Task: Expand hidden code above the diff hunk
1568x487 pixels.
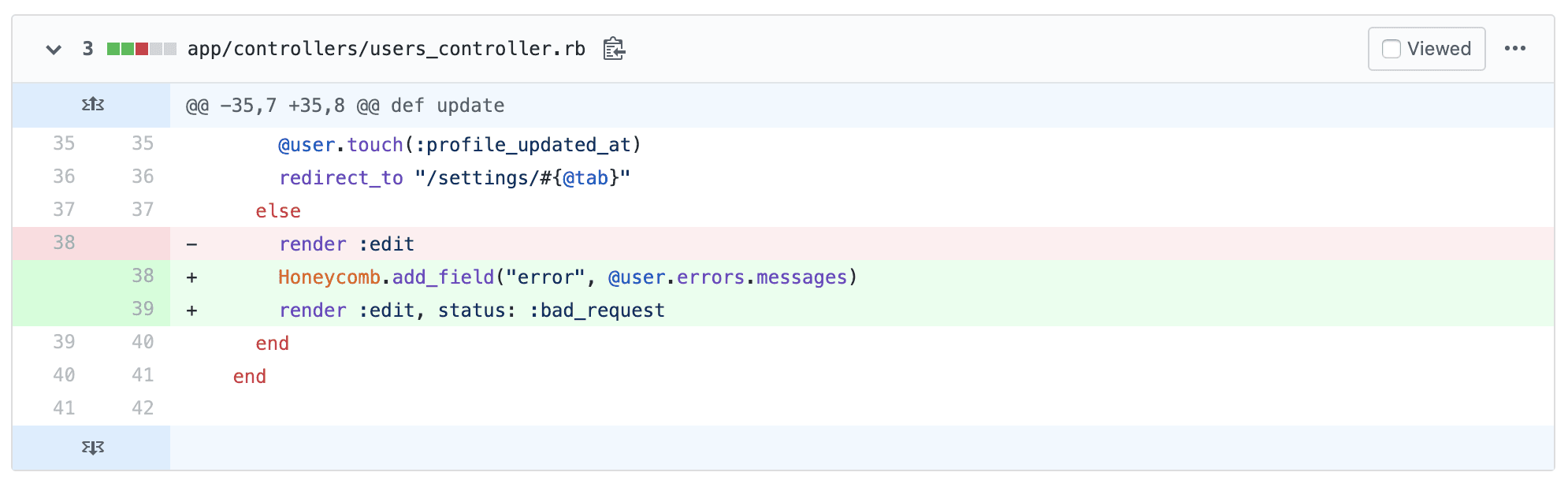Action: pyautogui.click(x=92, y=104)
